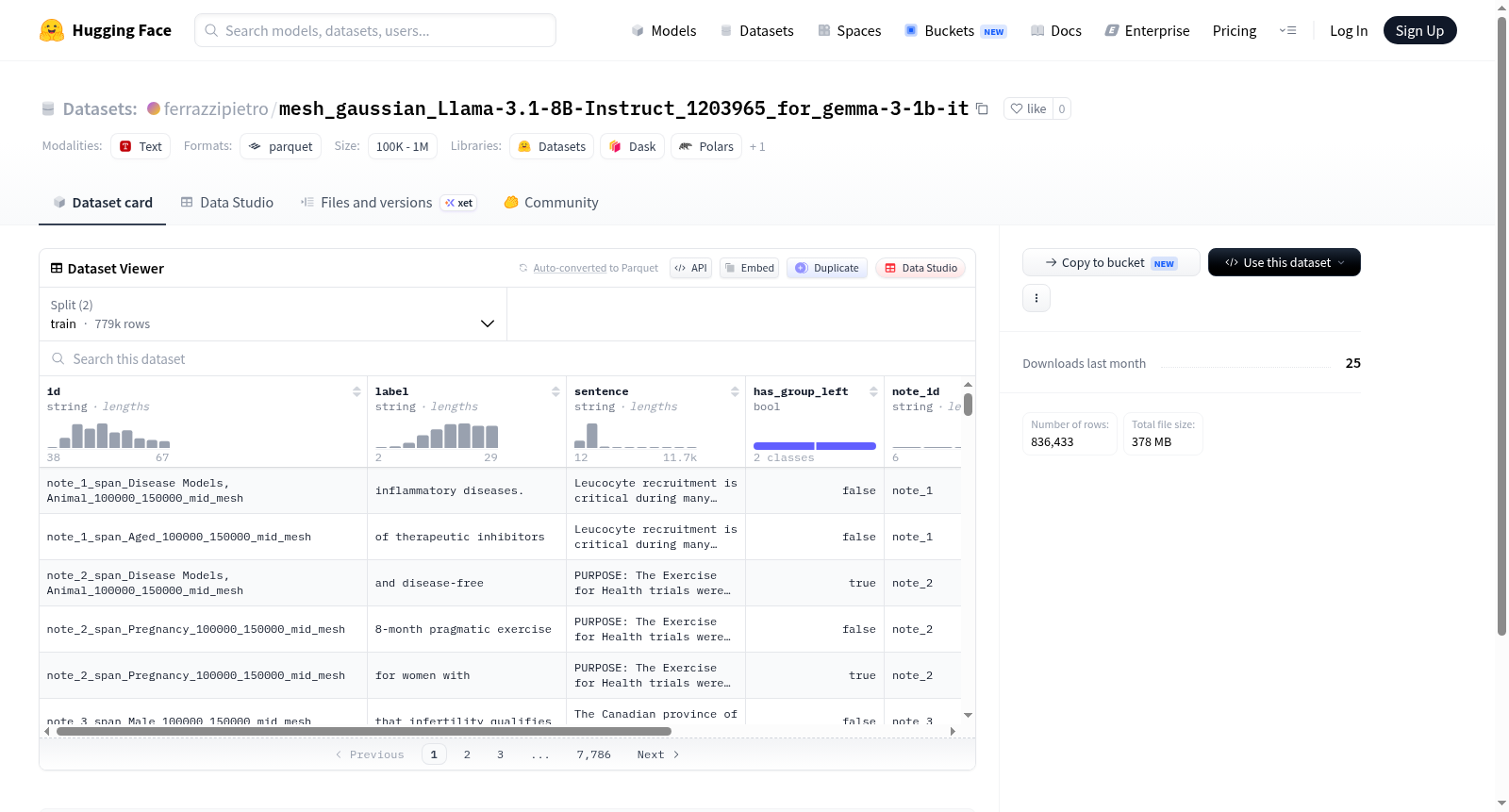
Task: Click the cell 'inflammatory diseases.'
Action: [x=467, y=490]
